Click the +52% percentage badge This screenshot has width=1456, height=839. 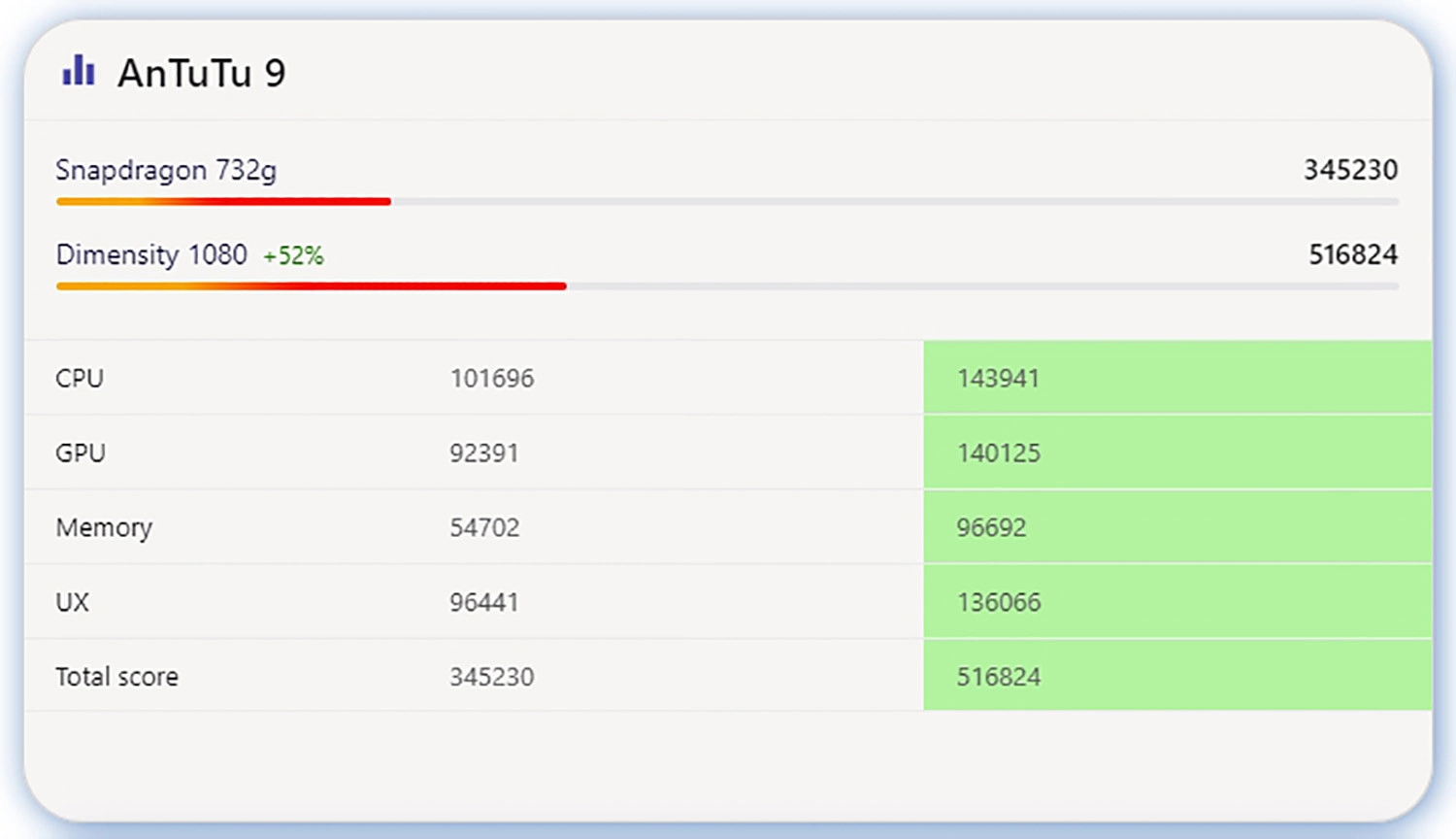click(x=293, y=255)
